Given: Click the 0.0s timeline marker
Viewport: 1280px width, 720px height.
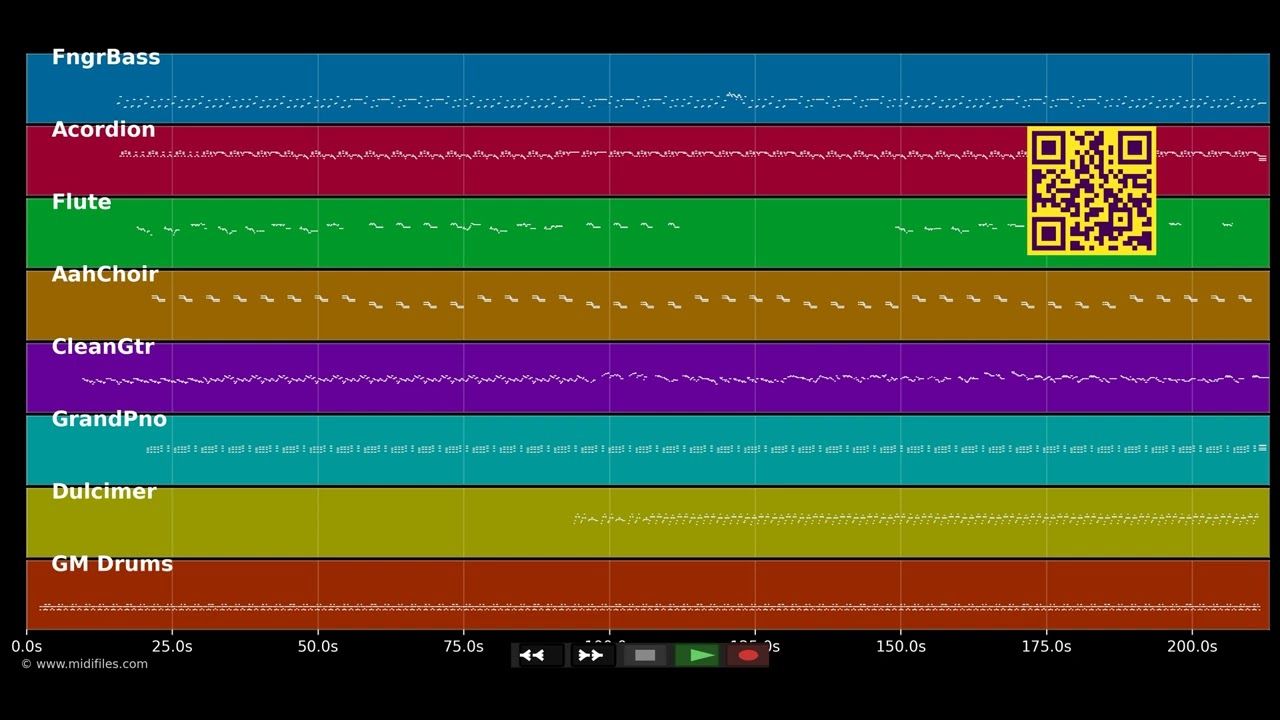Looking at the screenshot, I should click(x=27, y=646).
